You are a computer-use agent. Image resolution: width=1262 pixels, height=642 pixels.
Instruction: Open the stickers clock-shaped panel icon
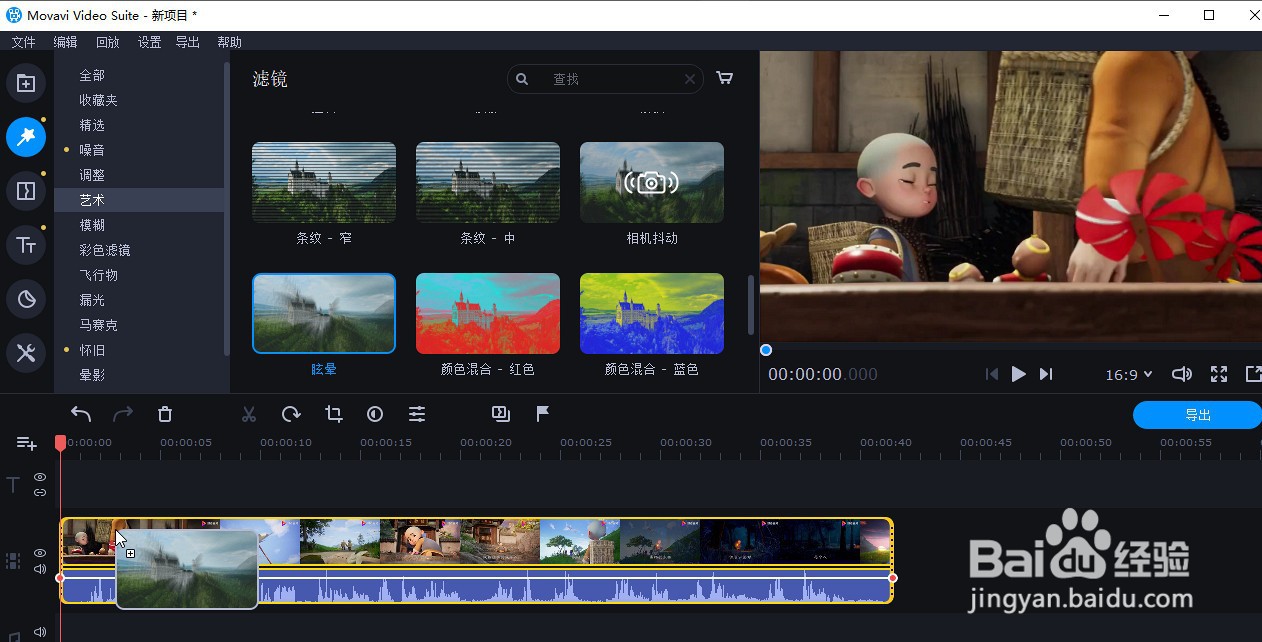(26, 299)
